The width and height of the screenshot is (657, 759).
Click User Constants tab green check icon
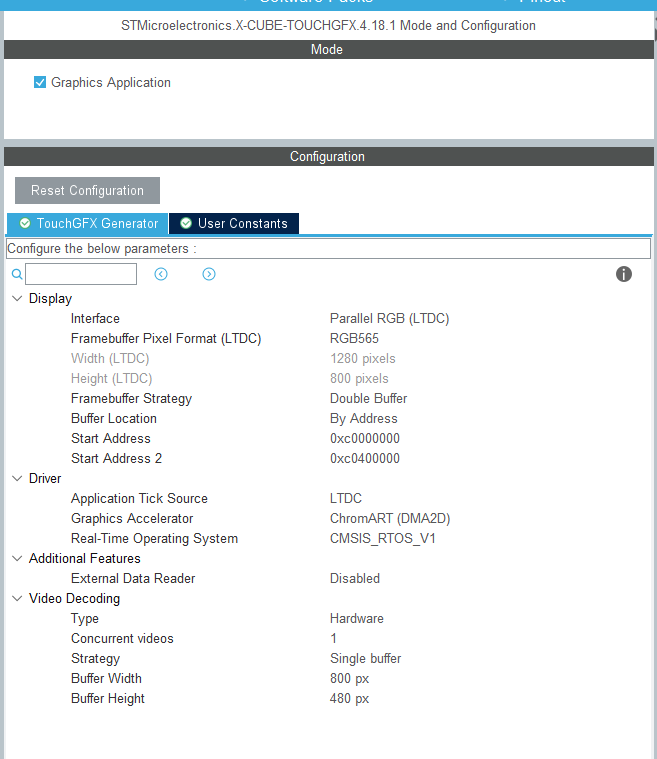coord(186,223)
